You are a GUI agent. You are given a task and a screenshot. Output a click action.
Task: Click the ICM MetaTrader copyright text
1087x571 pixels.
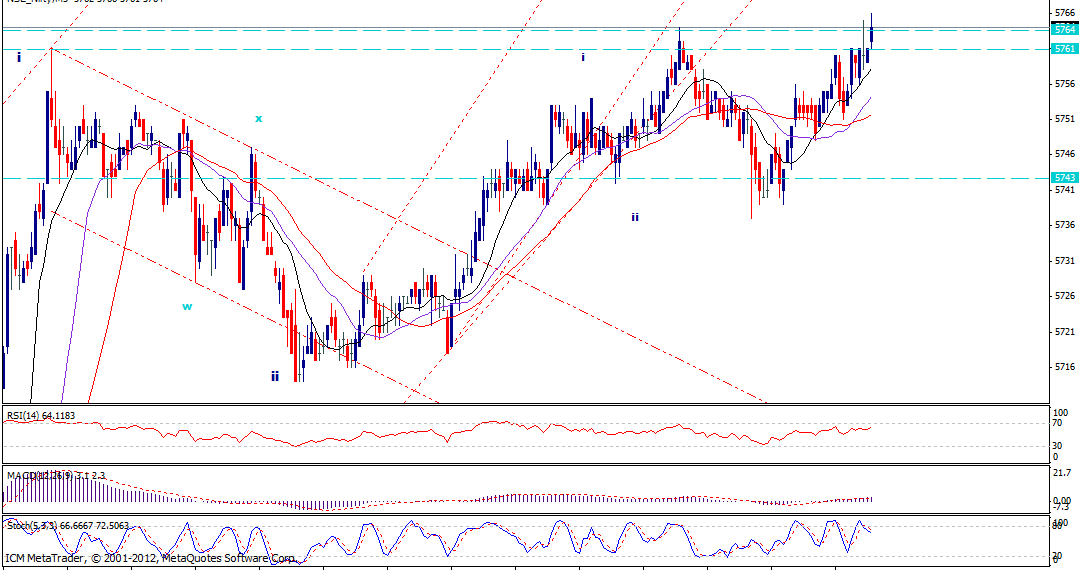click(150, 558)
